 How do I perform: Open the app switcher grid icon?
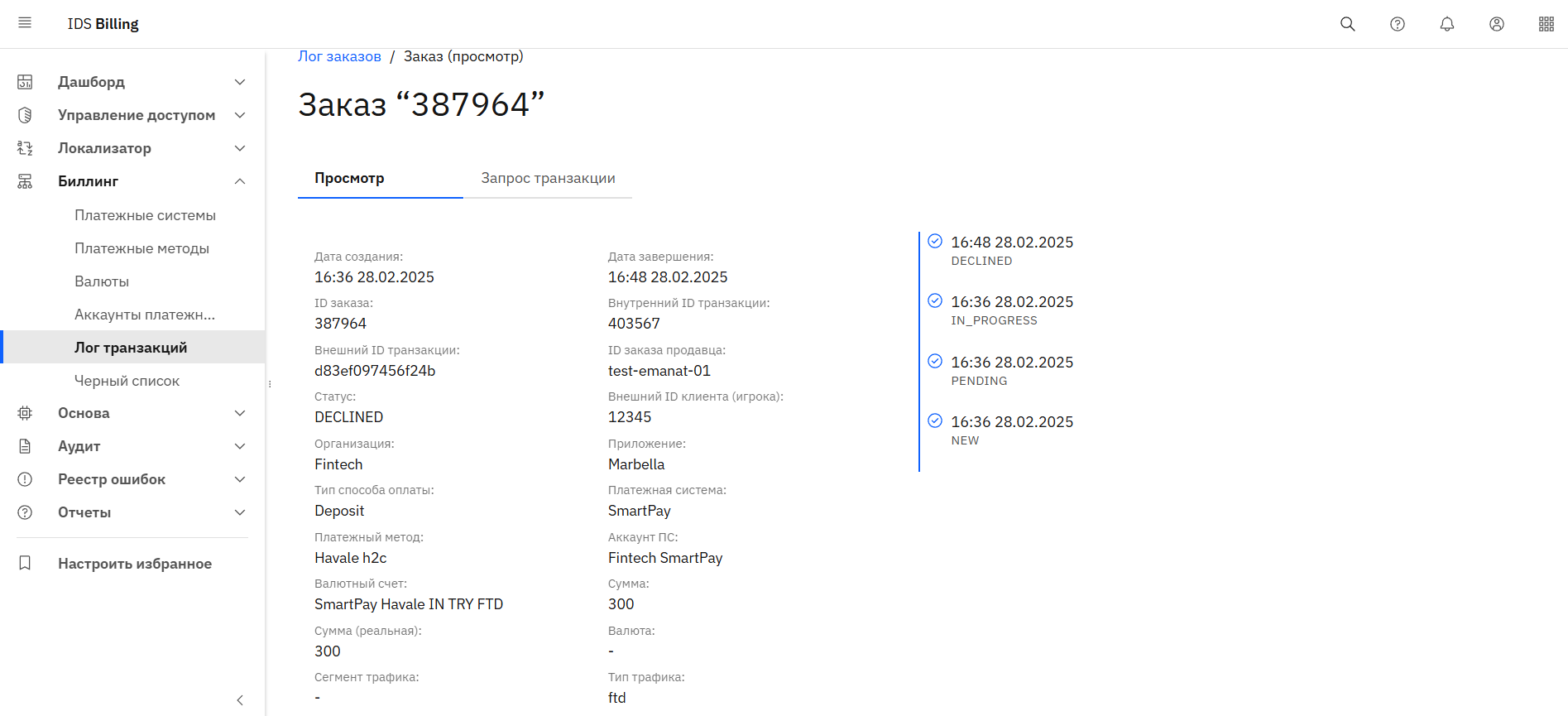coord(1546,24)
